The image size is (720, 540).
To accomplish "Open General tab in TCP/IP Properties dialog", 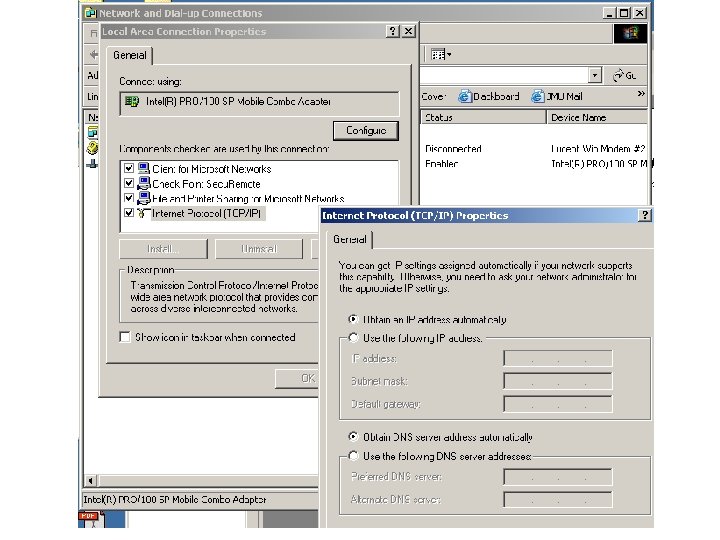I will [x=349, y=240].
